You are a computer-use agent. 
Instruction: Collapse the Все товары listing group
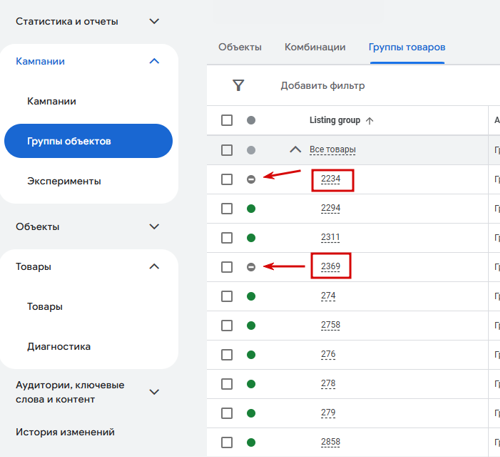295,150
